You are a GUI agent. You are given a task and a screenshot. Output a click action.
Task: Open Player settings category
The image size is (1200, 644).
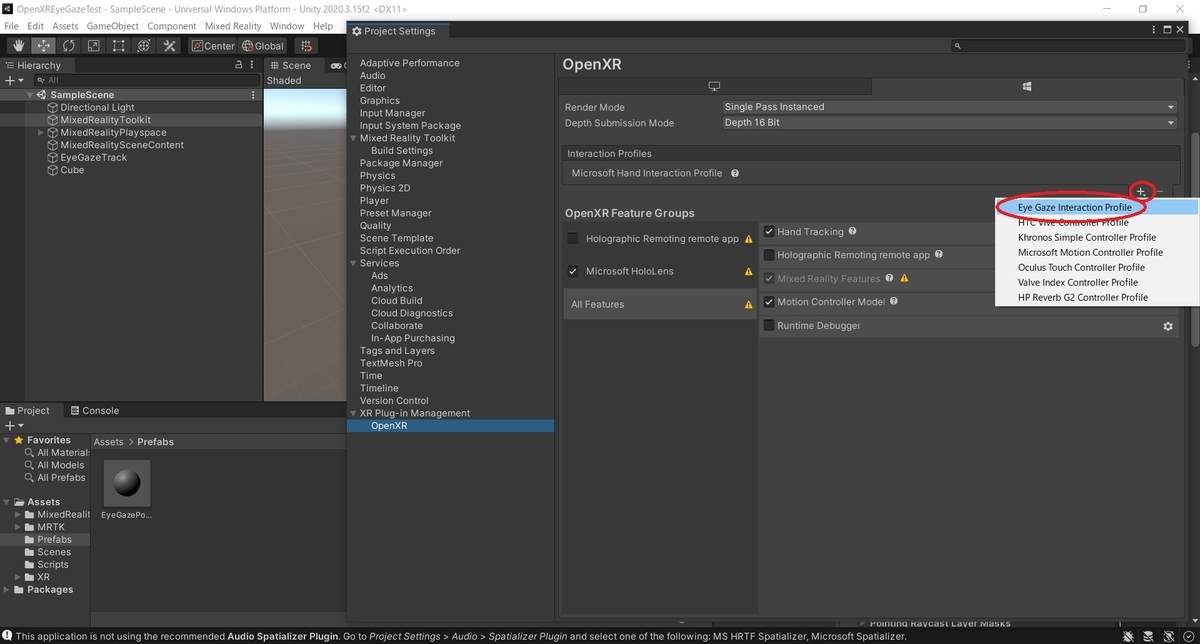coord(375,201)
